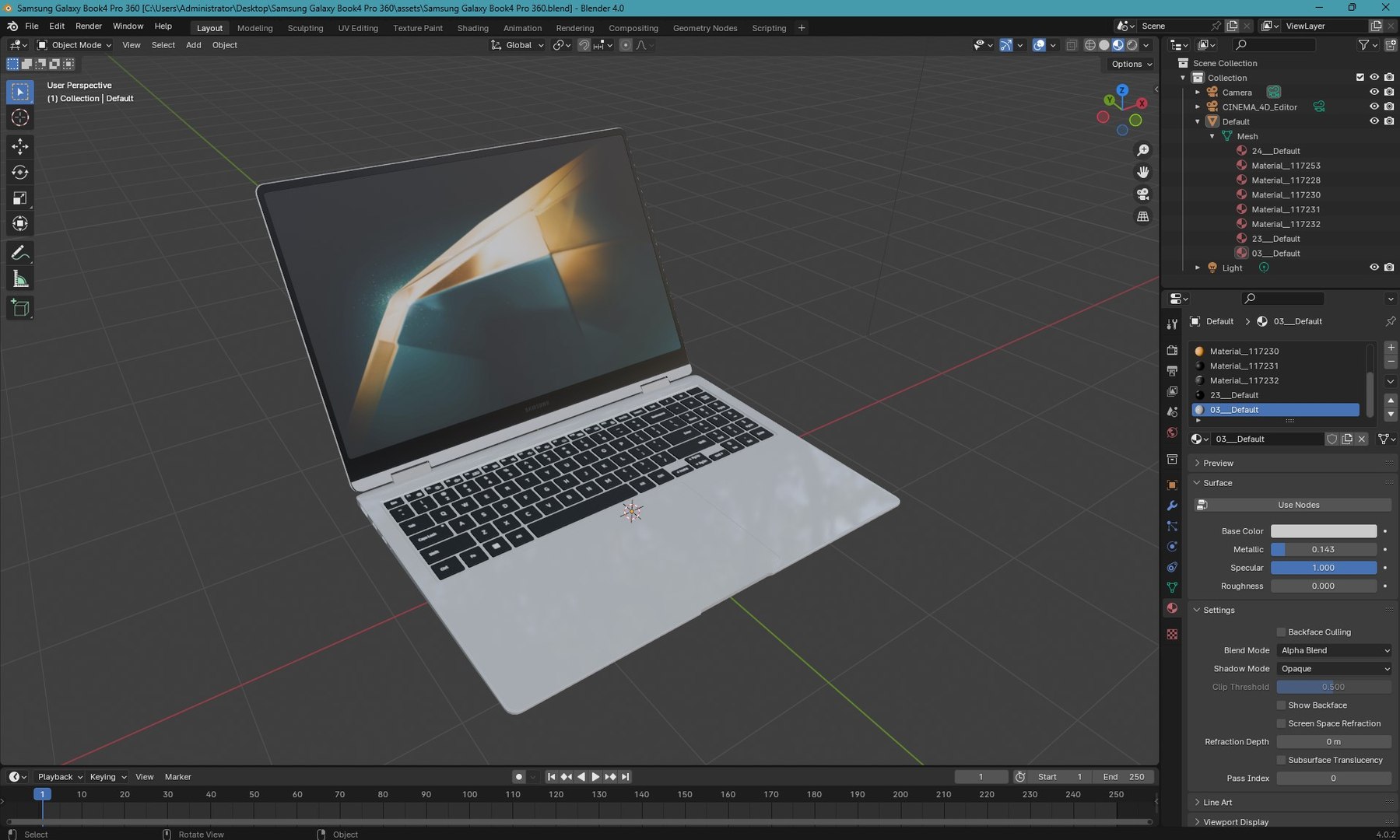
Task: Toggle camera view icon in viewport
Action: [x=1142, y=194]
